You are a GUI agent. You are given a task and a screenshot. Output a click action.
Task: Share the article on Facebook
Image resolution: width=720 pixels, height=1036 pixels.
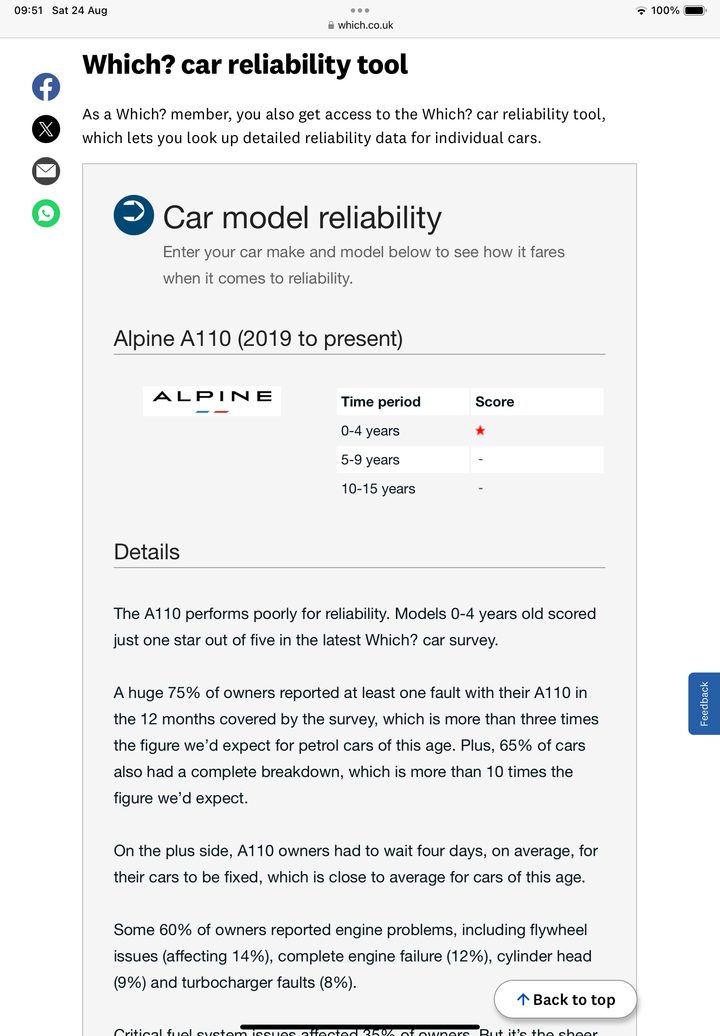pos(46,87)
